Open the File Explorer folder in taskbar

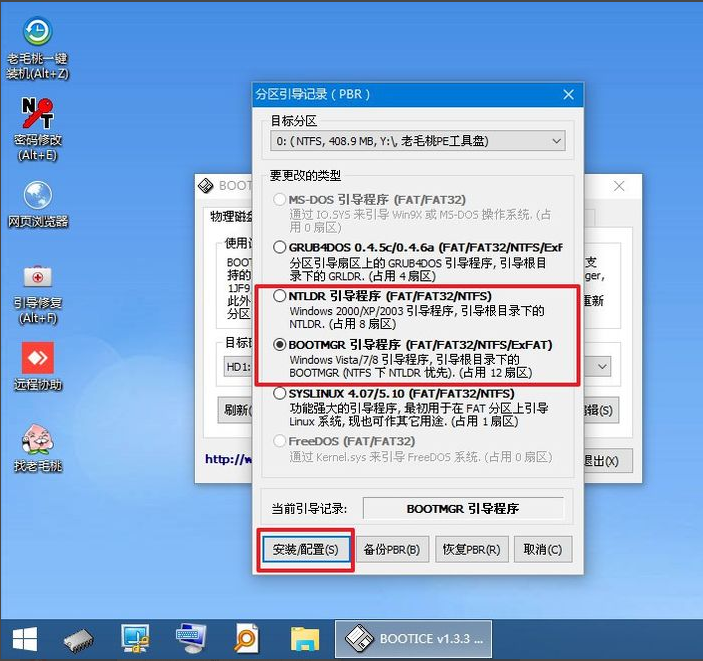point(304,638)
